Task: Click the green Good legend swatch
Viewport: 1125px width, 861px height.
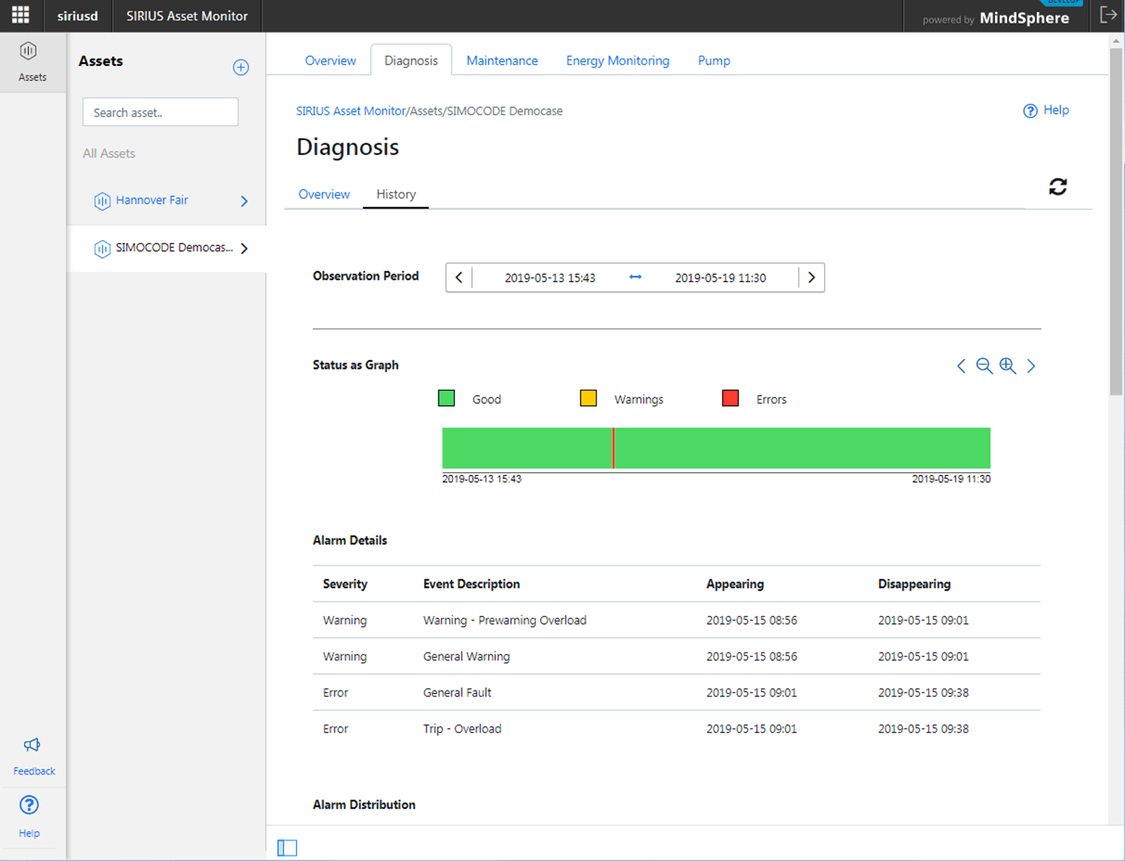Action: [446, 398]
